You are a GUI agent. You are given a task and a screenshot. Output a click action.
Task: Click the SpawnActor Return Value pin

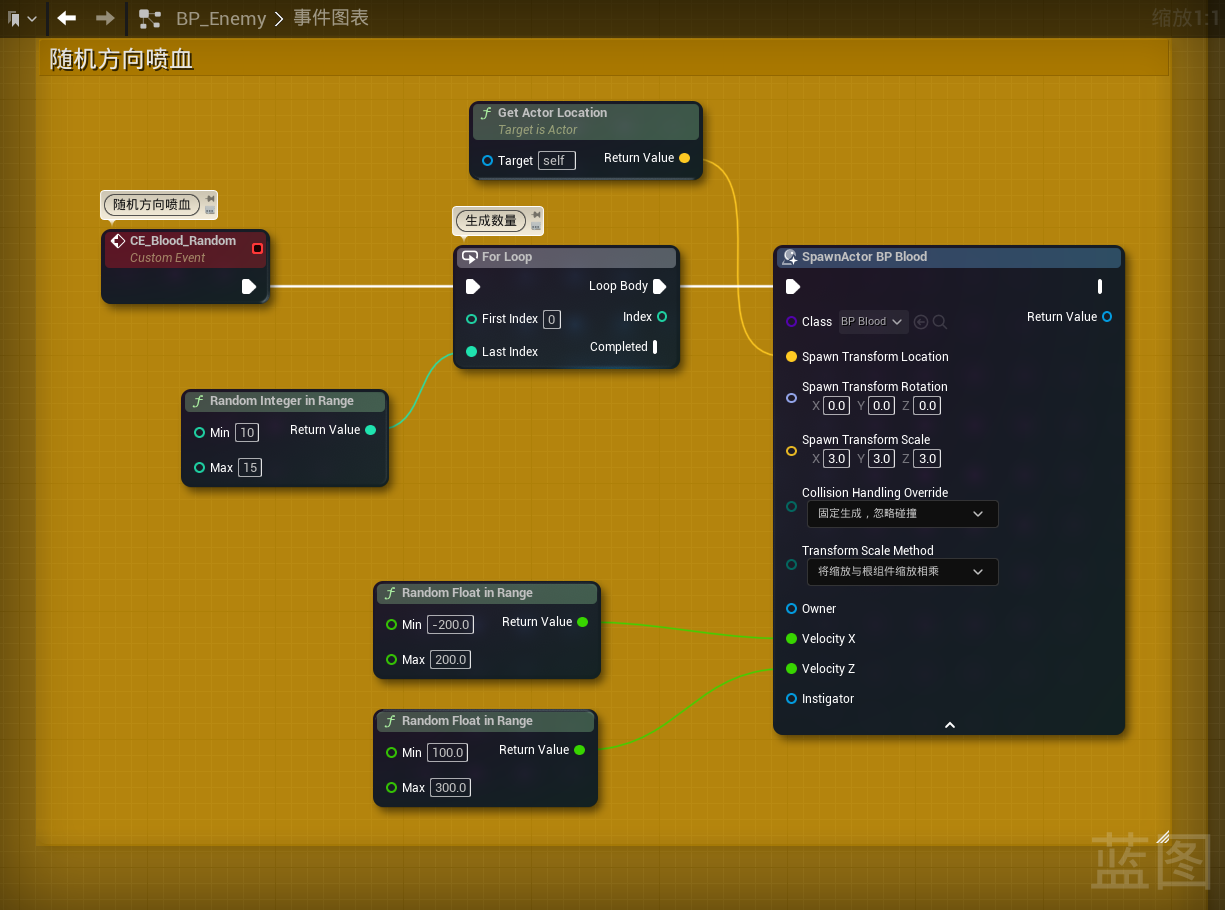coord(1107,317)
